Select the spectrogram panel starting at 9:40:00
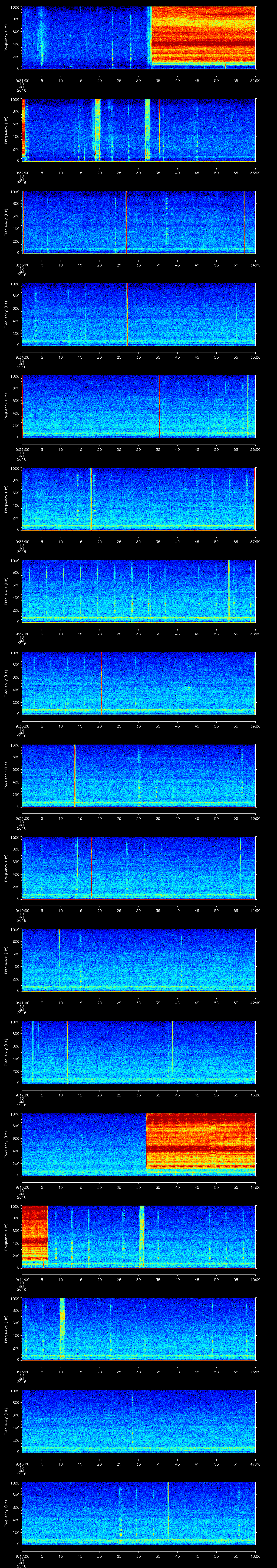Screen dimensions: 277x1568 [138, 868]
